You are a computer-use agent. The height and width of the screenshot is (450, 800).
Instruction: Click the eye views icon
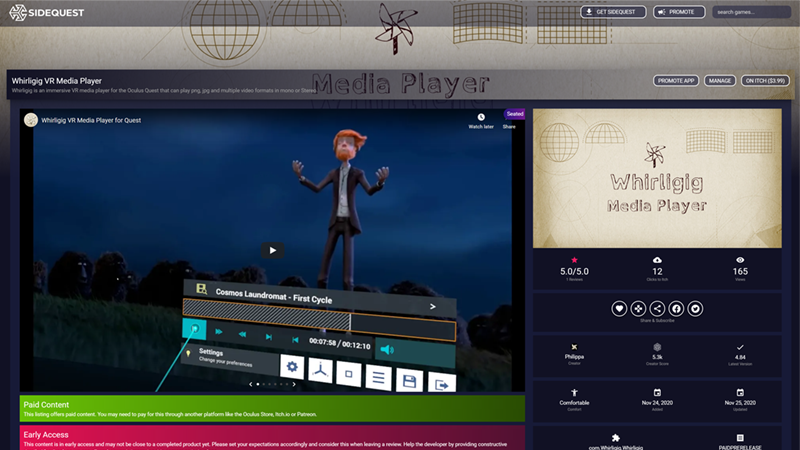click(x=740, y=260)
